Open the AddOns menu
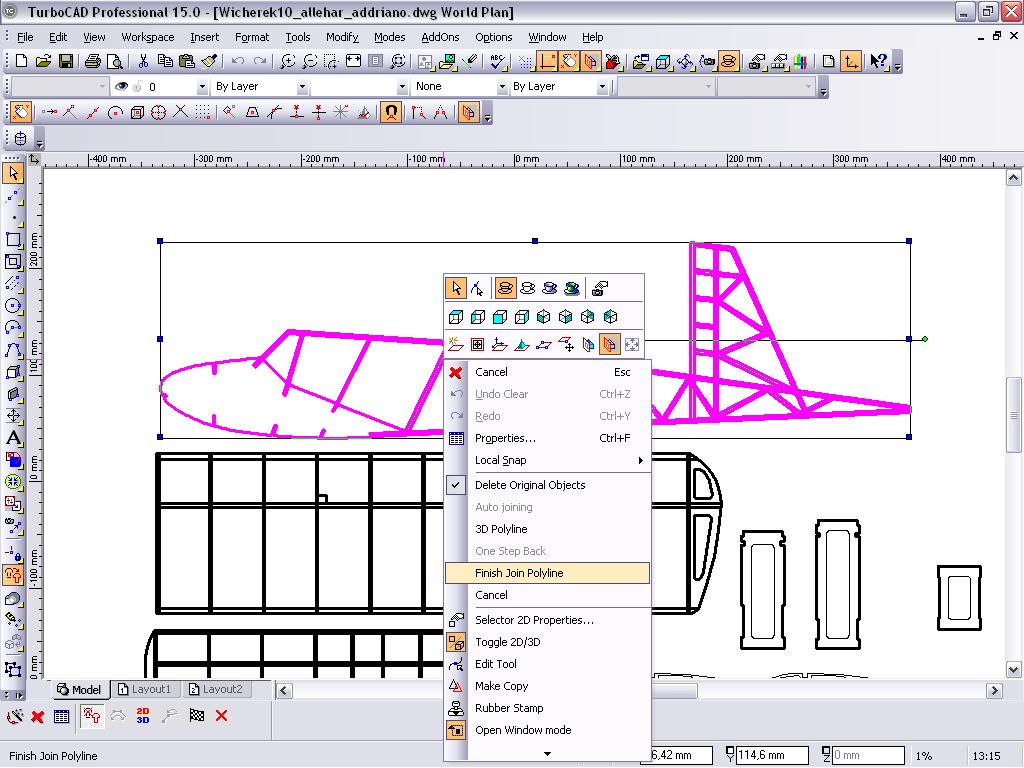Image resolution: width=1024 pixels, height=768 pixels. [x=440, y=37]
